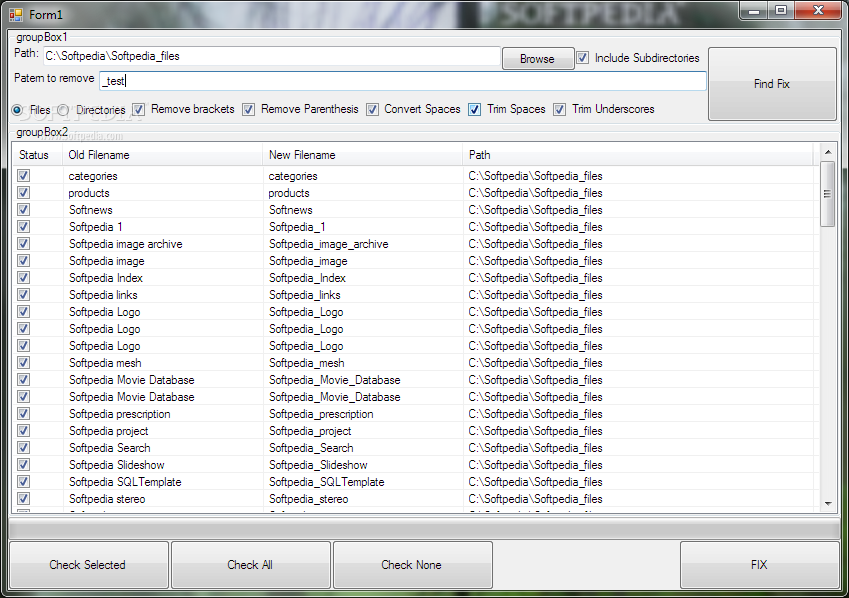Maximize the Form1 window
The image size is (849, 598).
click(780, 10)
